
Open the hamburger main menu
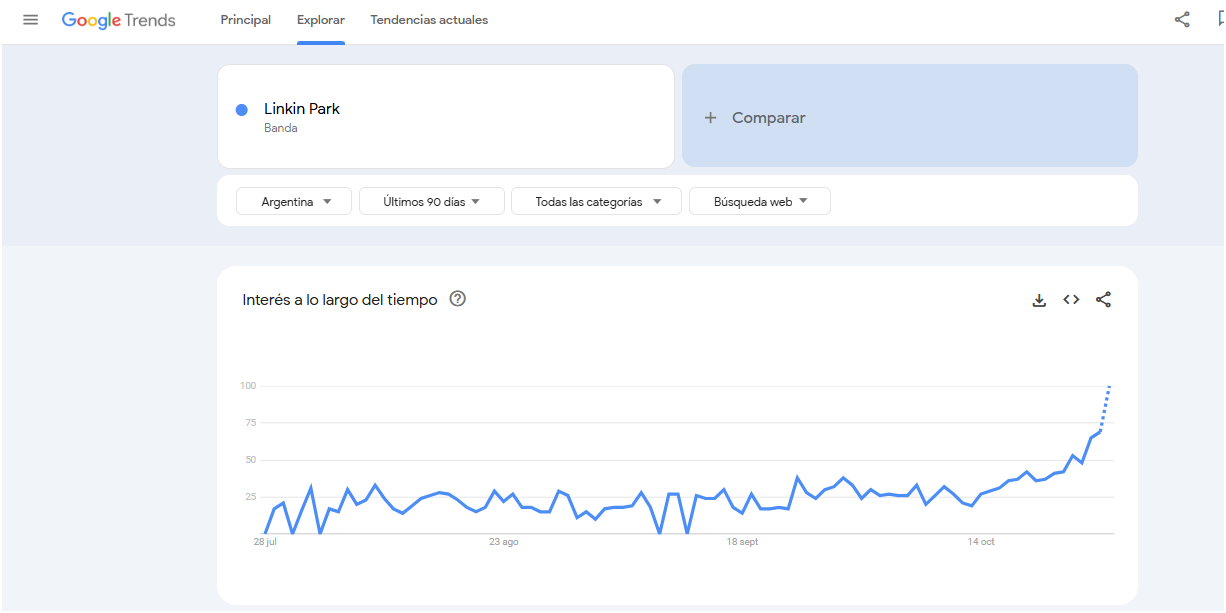coord(31,20)
